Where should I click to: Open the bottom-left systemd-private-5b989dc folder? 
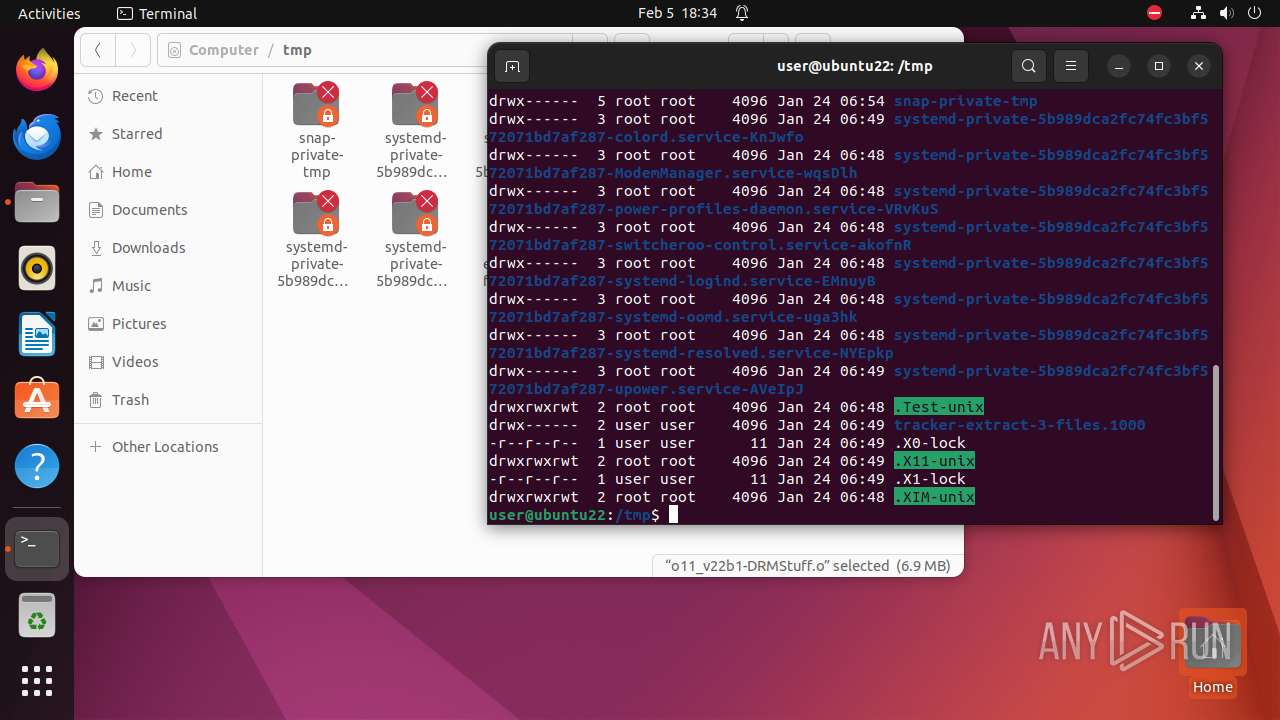point(316,240)
